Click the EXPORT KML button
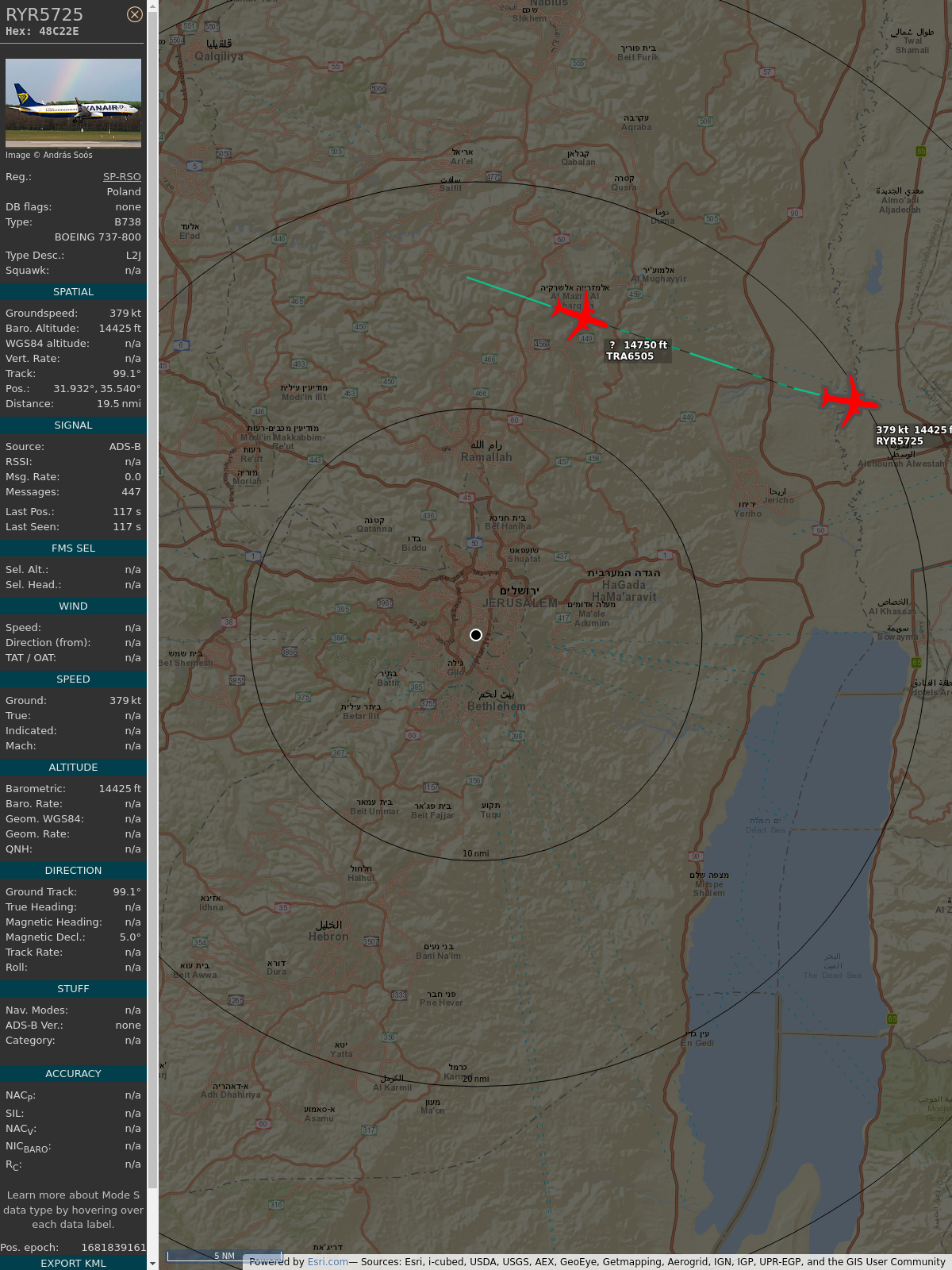Screen dimensions: 952x1270 point(73,1263)
